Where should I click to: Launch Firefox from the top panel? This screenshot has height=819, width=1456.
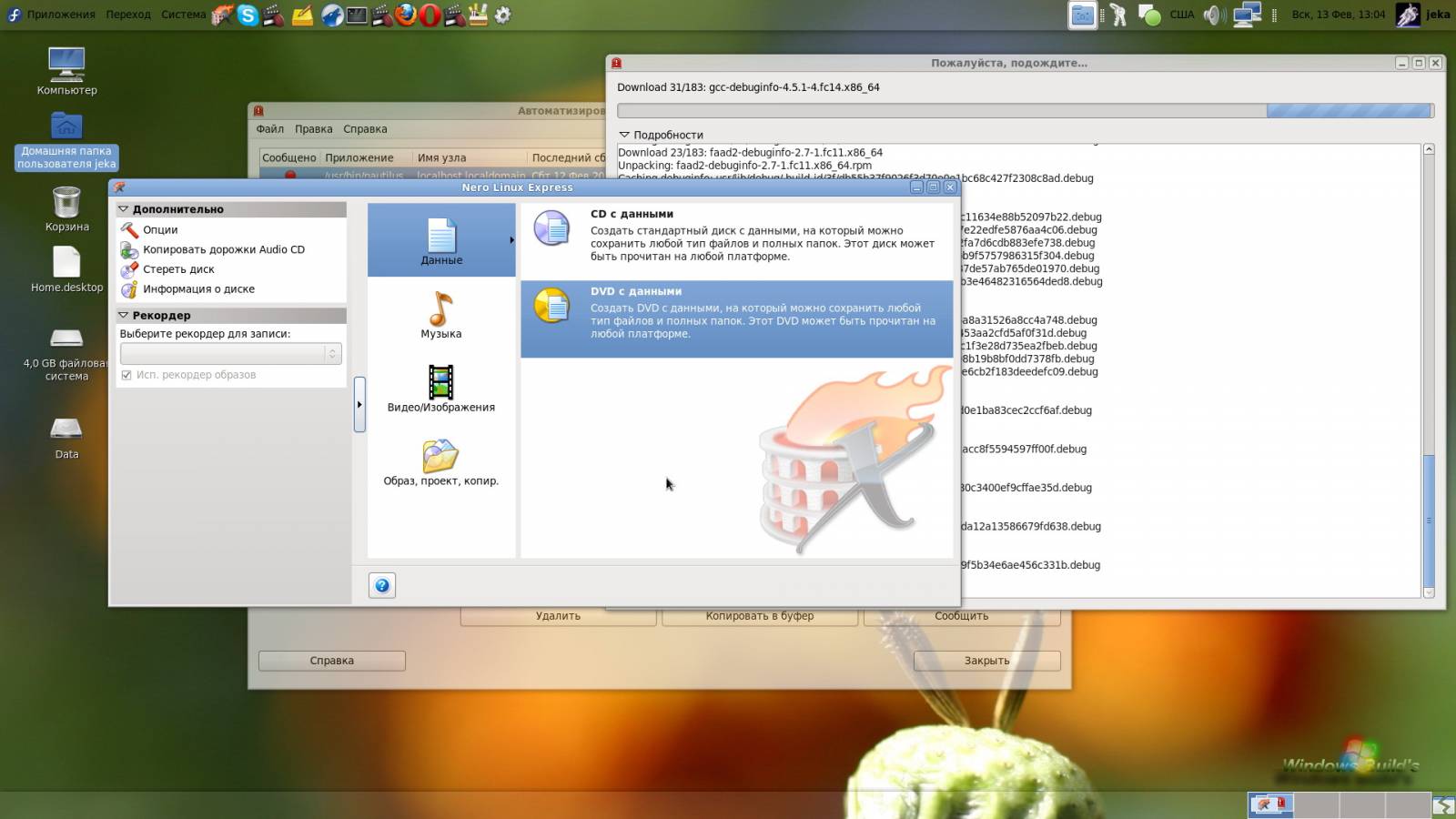tap(407, 15)
